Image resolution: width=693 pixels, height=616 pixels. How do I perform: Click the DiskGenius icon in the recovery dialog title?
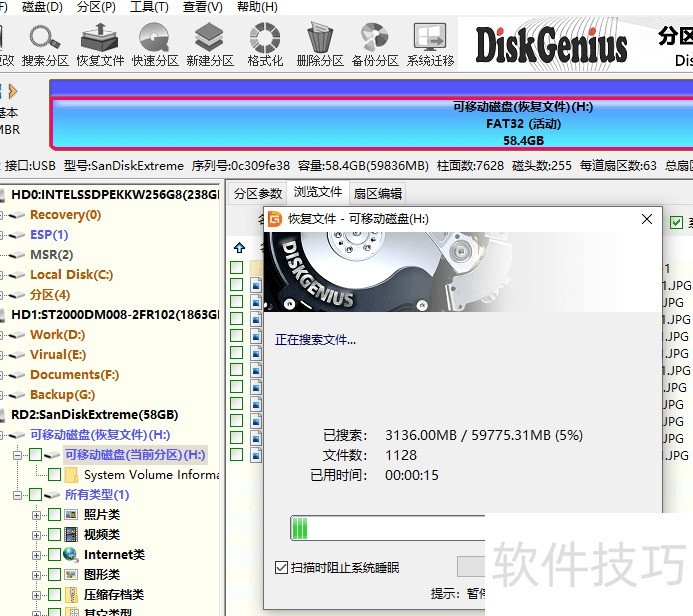pyautogui.click(x=275, y=219)
